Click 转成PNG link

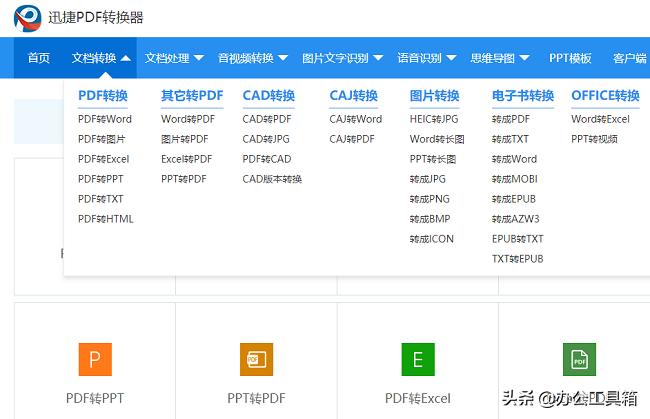click(x=429, y=199)
